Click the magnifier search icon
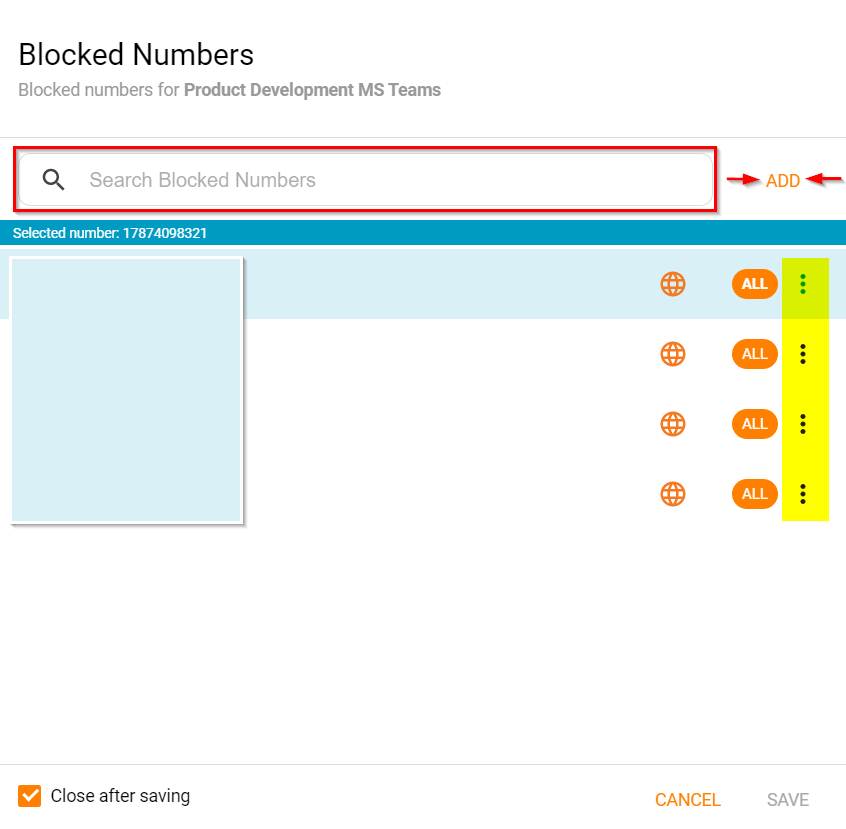Screen dimensions: 846x829 54,180
